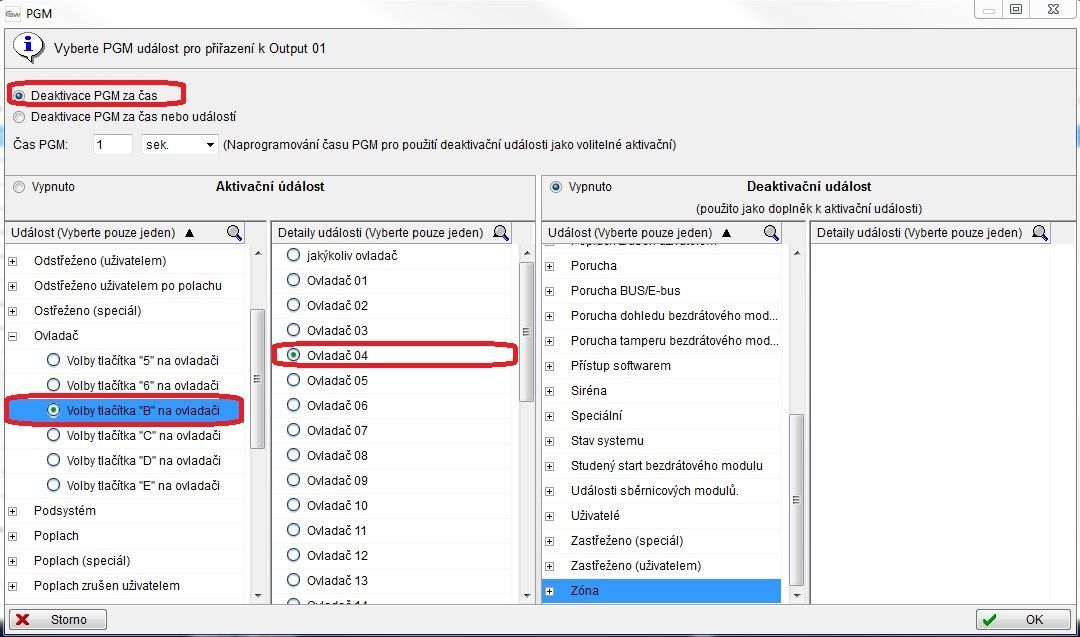Collapse the Ovladač tree node
Image resolution: width=1080 pixels, height=637 pixels.
tap(13, 336)
